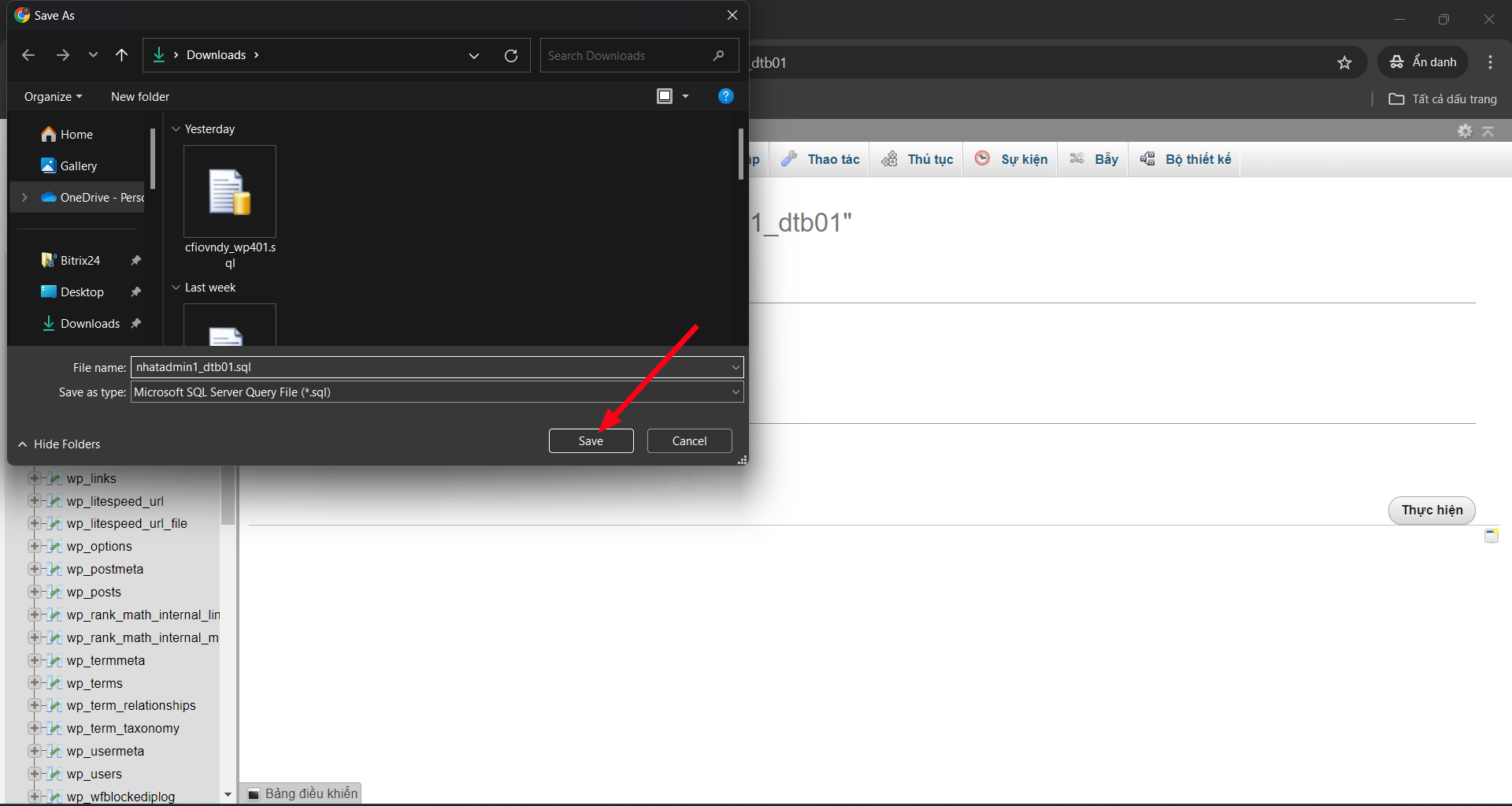1512x806 pixels.
Task: Open the wp_termmeta table
Action: tap(106, 660)
